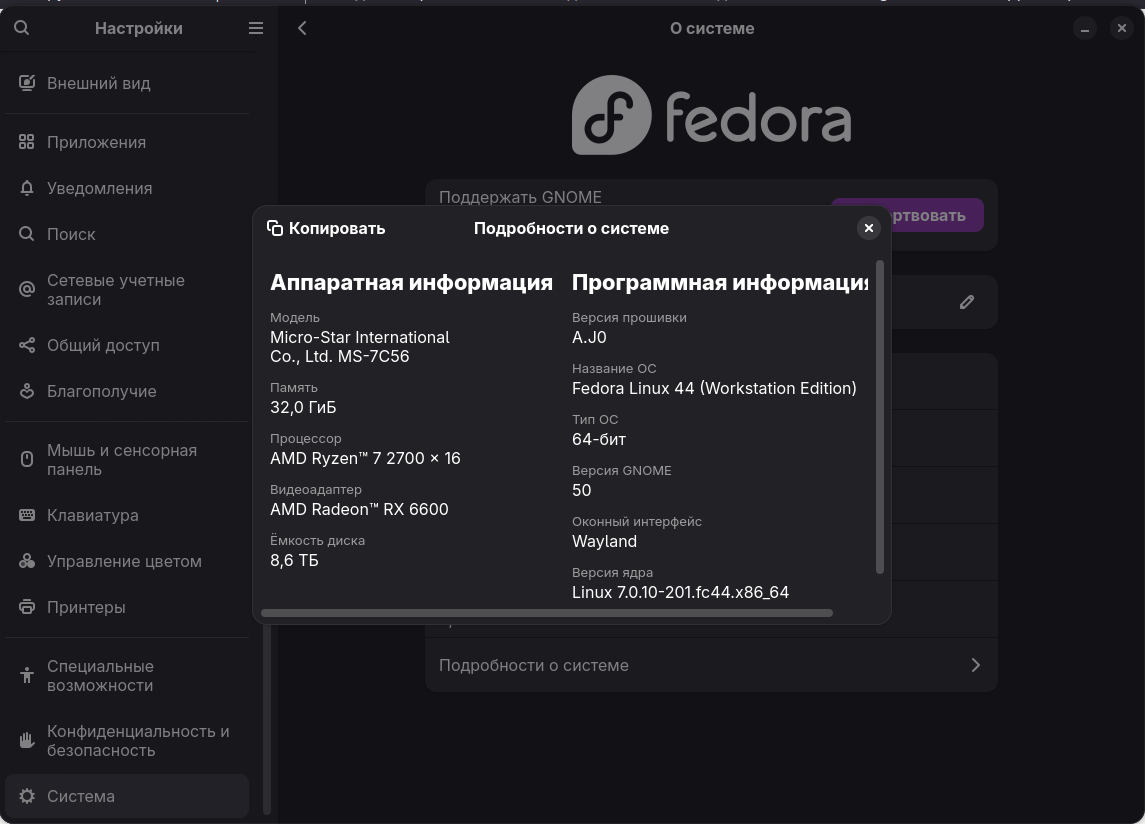The height and width of the screenshot is (824, 1145).
Task: Click firmware version value A.J0
Action: point(589,337)
